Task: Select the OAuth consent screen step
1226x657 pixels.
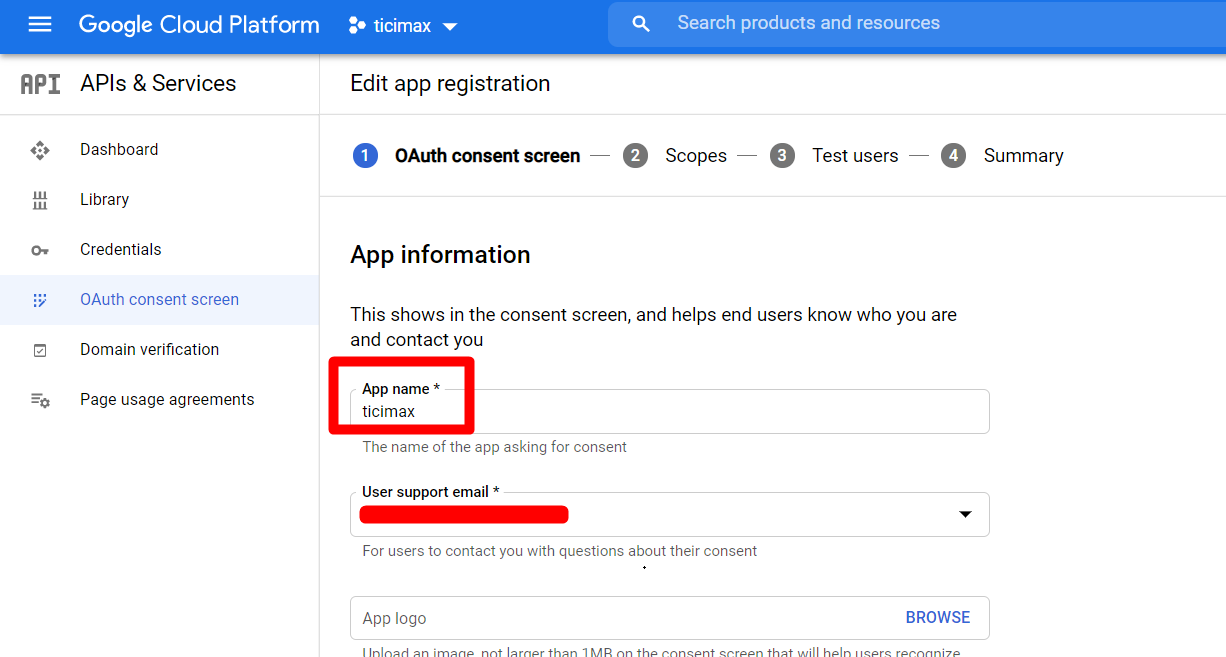Action: pyautogui.click(x=487, y=156)
